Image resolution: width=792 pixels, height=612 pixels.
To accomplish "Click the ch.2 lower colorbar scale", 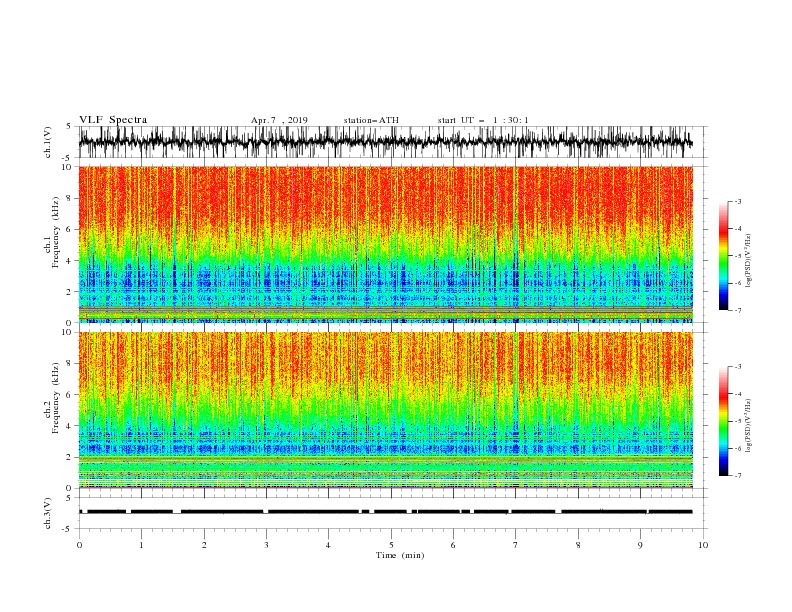I will [723, 421].
